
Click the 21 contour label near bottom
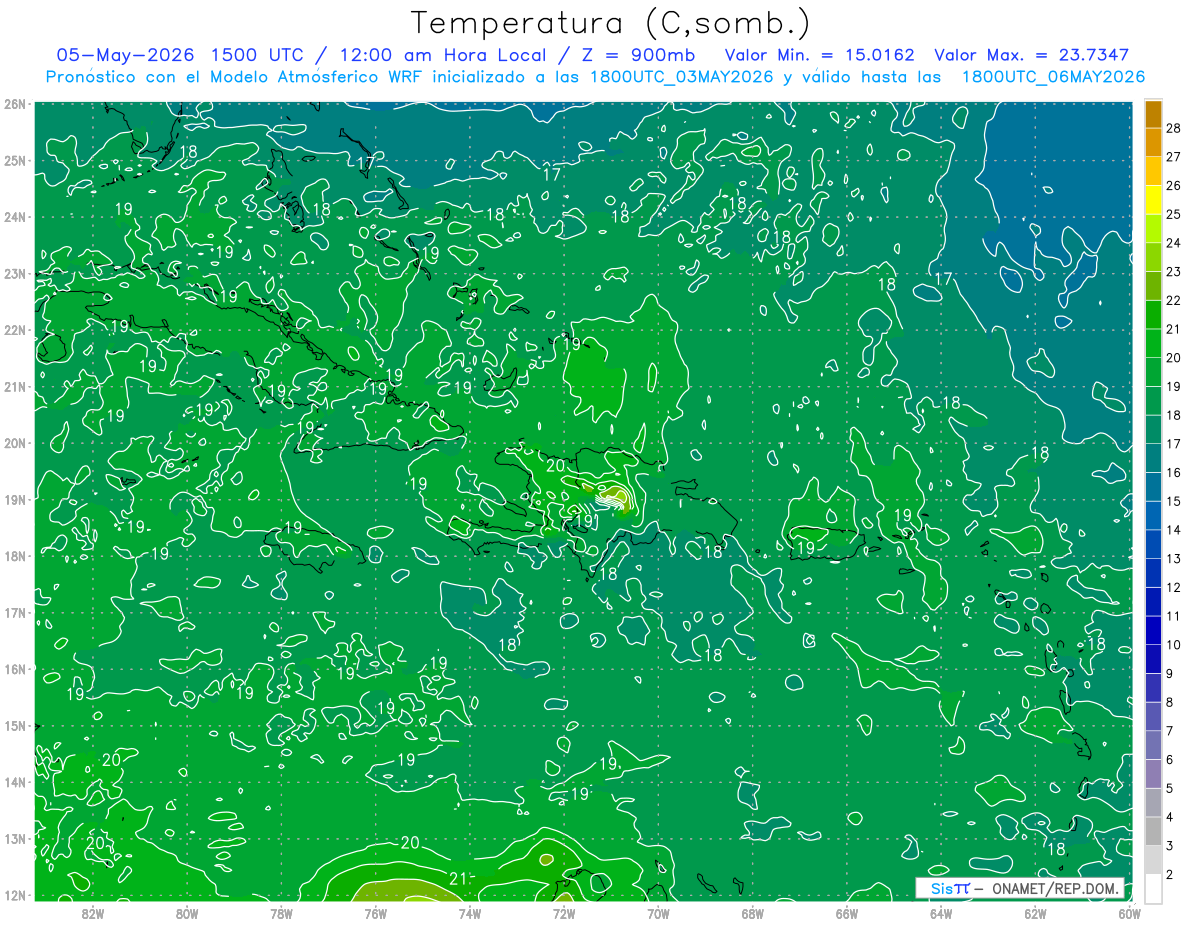459,879
